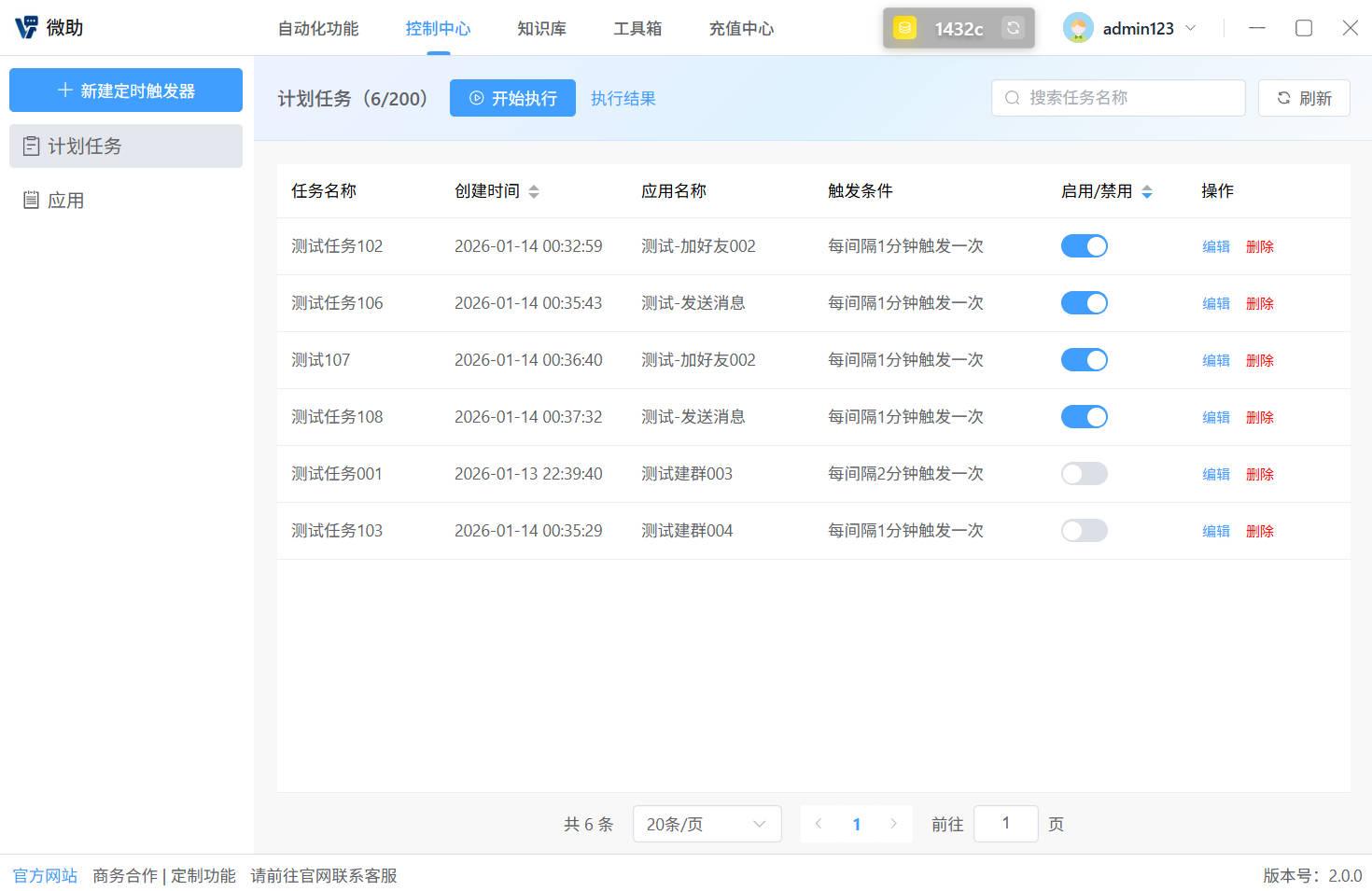Enable the toggle for 测试任务001

click(1084, 473)
